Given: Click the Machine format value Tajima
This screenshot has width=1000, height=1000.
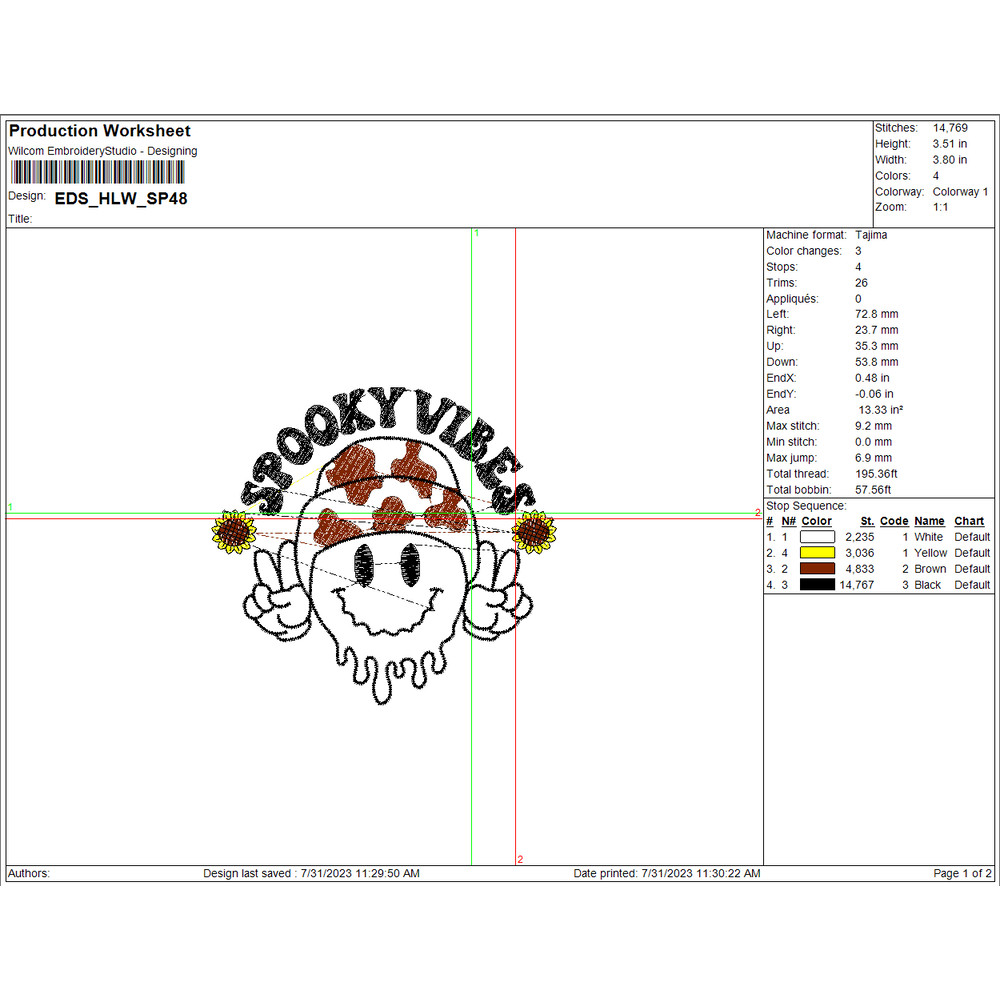Looking at the screenshot, I should 871,235.
